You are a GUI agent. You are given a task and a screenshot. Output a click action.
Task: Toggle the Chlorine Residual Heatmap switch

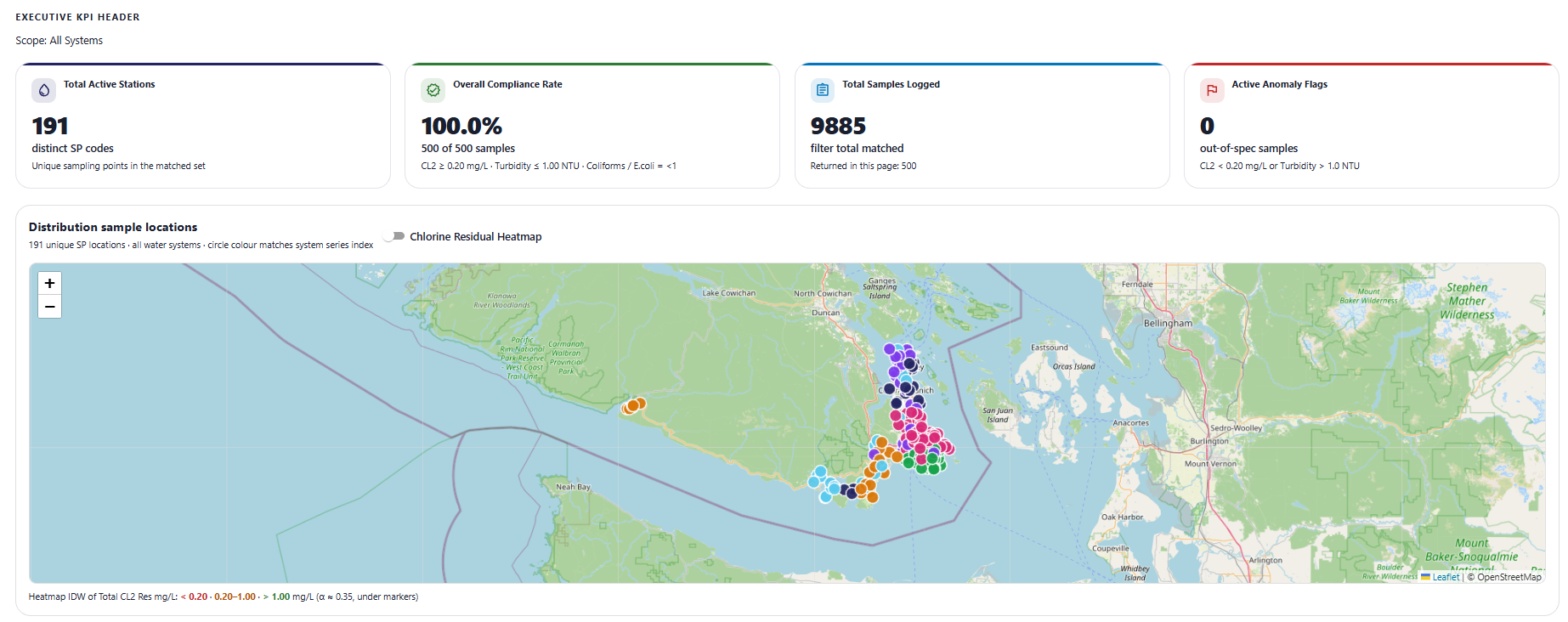pos(393,236)
